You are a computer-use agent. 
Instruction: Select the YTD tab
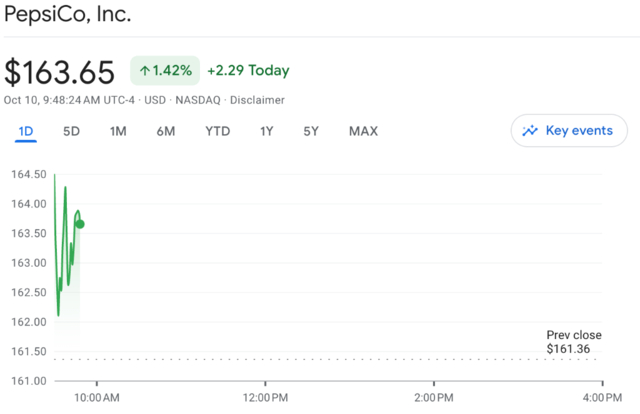coord(217,131)
